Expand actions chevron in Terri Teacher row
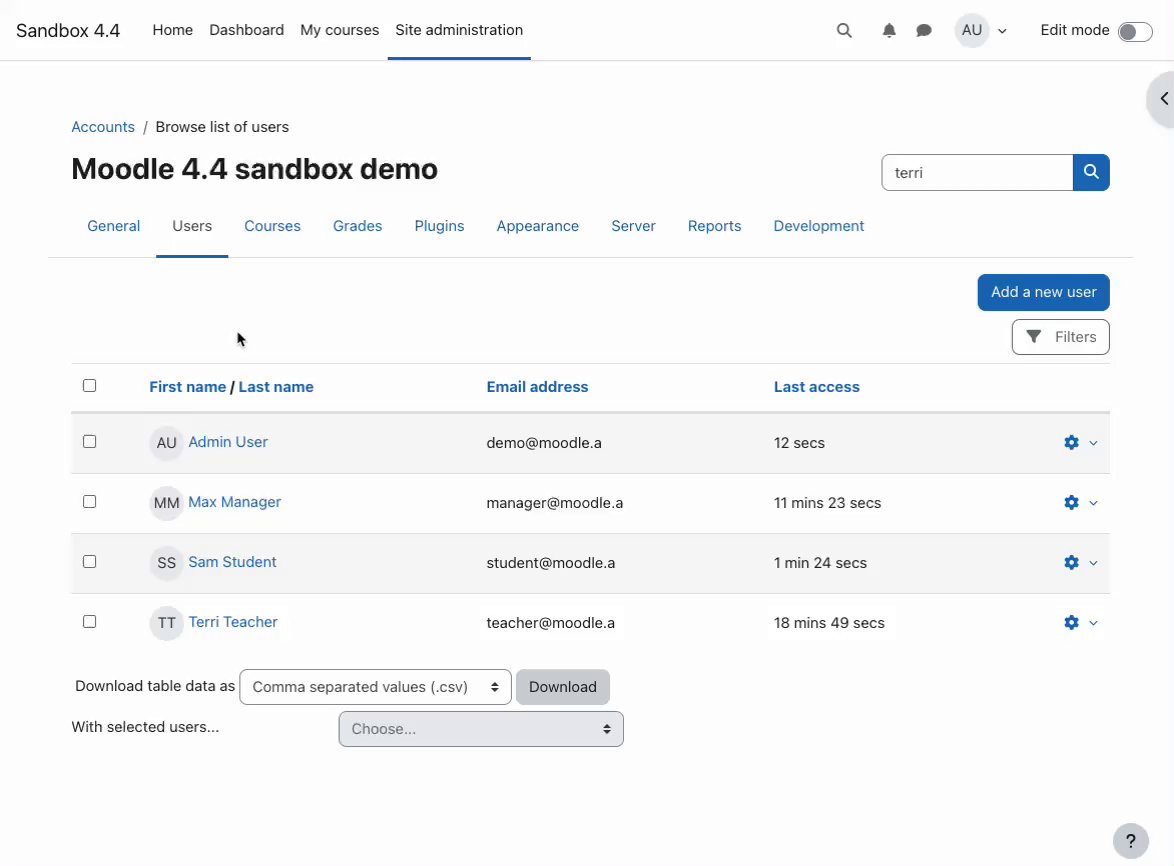The width and height of the screenshot is (1174, 866). click(x=1093, y=623)
